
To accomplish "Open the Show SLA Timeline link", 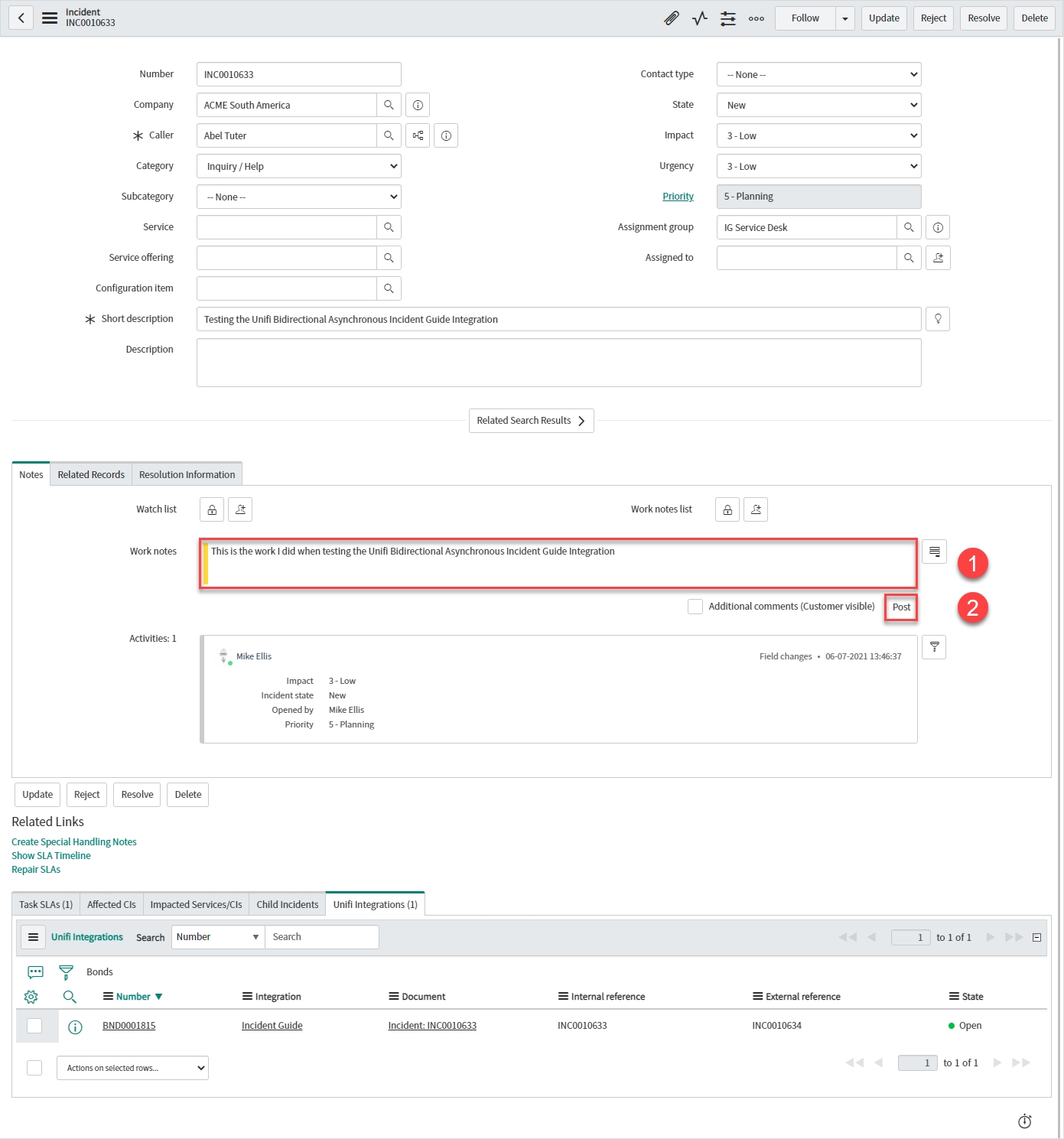I will [51, 856].
